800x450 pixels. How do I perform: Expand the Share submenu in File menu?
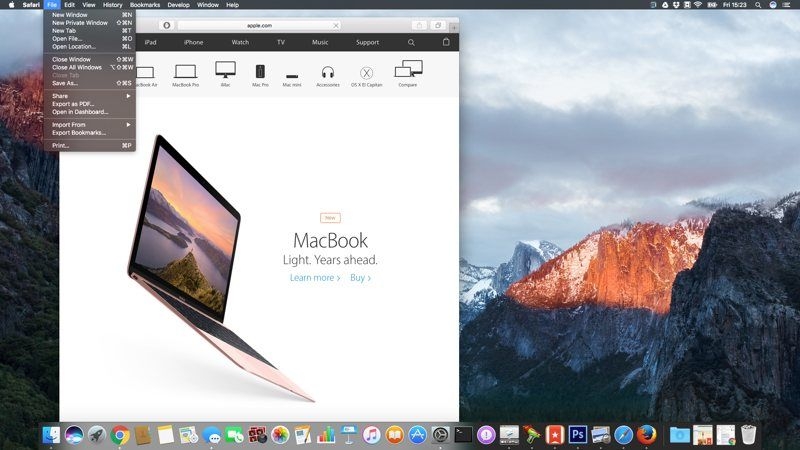pyautogui.click(x=90, y=96)
